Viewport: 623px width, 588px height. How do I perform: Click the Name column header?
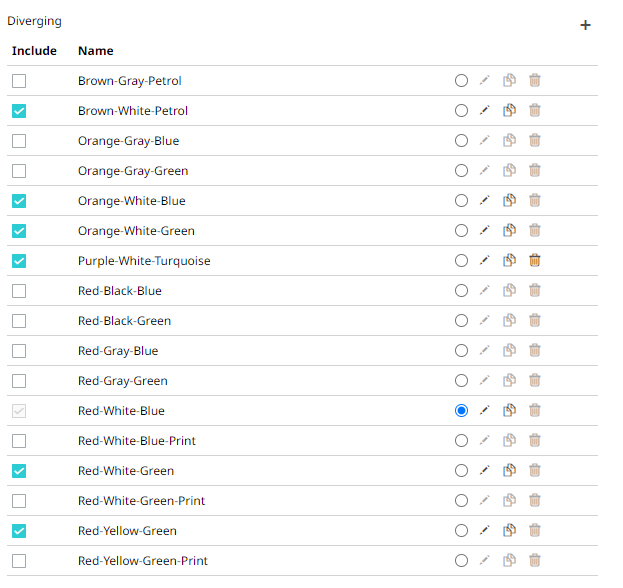click(x=96, y=51)
